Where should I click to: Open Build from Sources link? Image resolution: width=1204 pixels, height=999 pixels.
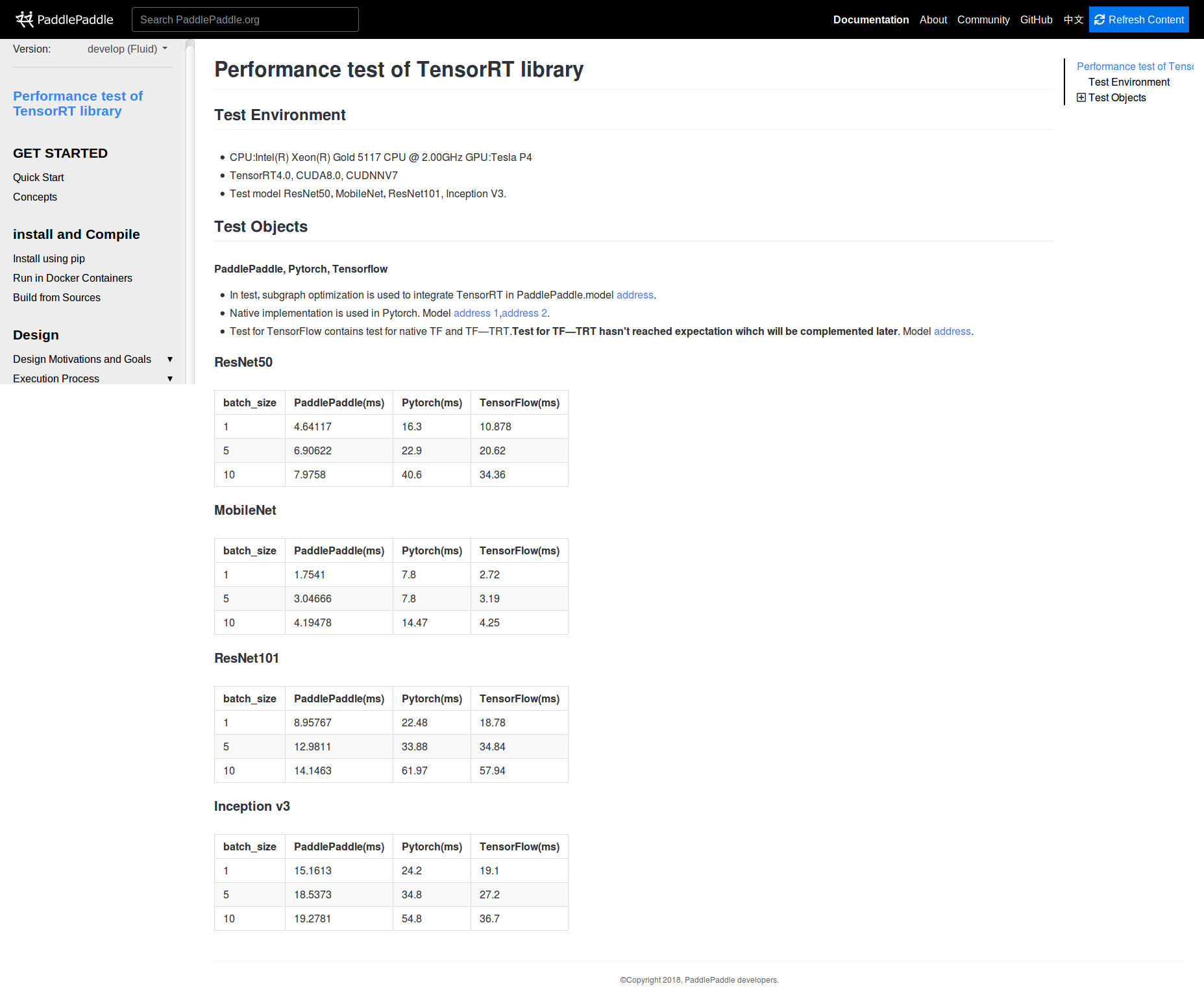click(56, 297)
